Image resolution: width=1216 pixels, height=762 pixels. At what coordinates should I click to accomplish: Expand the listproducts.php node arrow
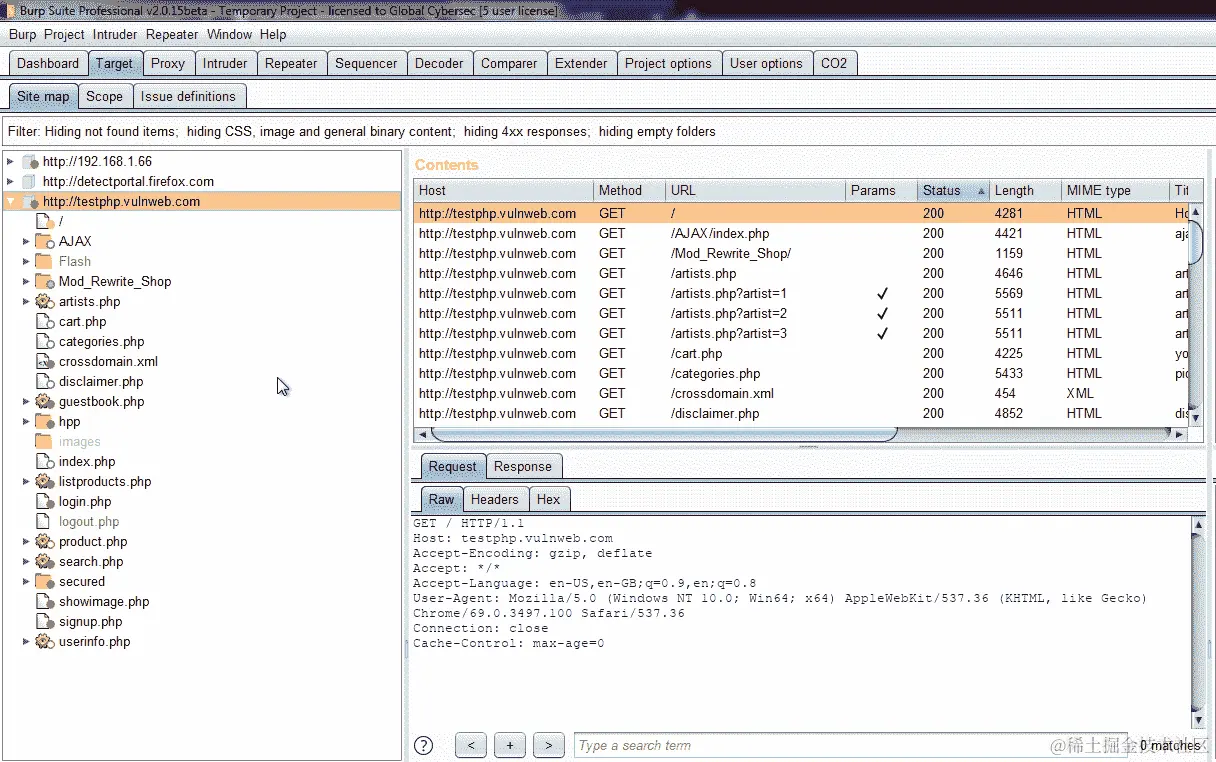[26, 481]
